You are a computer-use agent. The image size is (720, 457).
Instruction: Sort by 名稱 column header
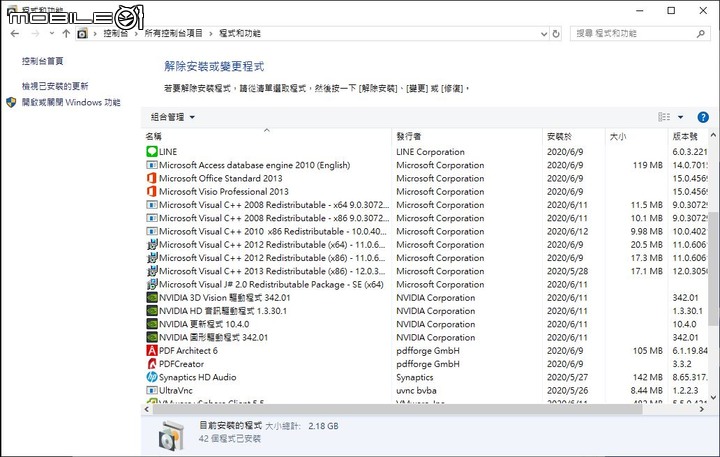[x=153, y=136]
